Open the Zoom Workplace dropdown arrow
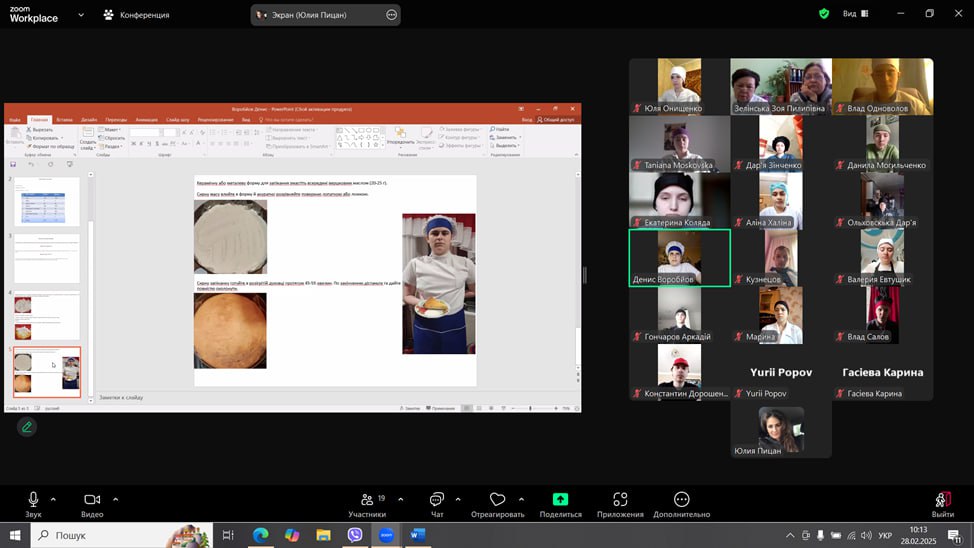Screen dimensions: 974x548 (x=80, y=15)
